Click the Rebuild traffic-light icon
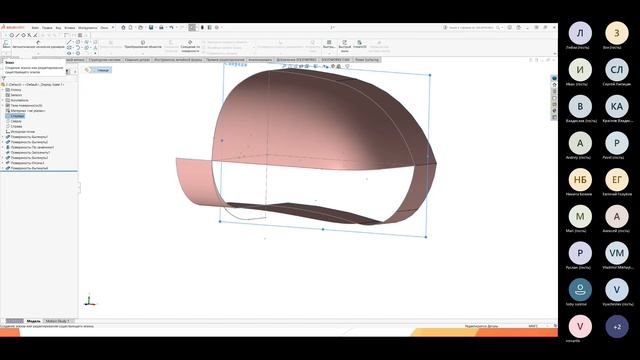The image size is (640, 360). (202, 27)
